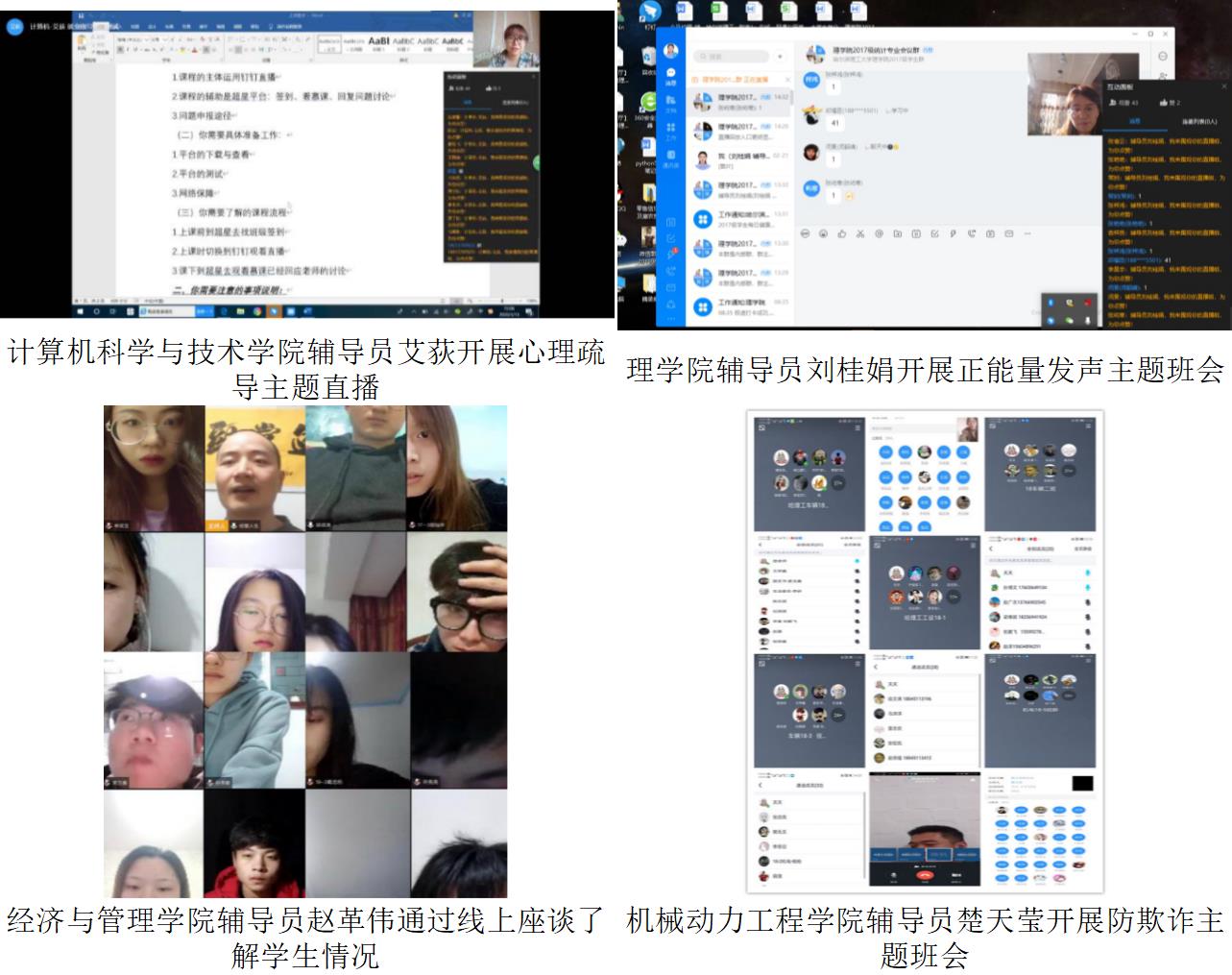Click the thumbs-up icon in chat toolbar
Viewport: 1232px width, 975px height.
pyautogui.click(x=842, y=233)
